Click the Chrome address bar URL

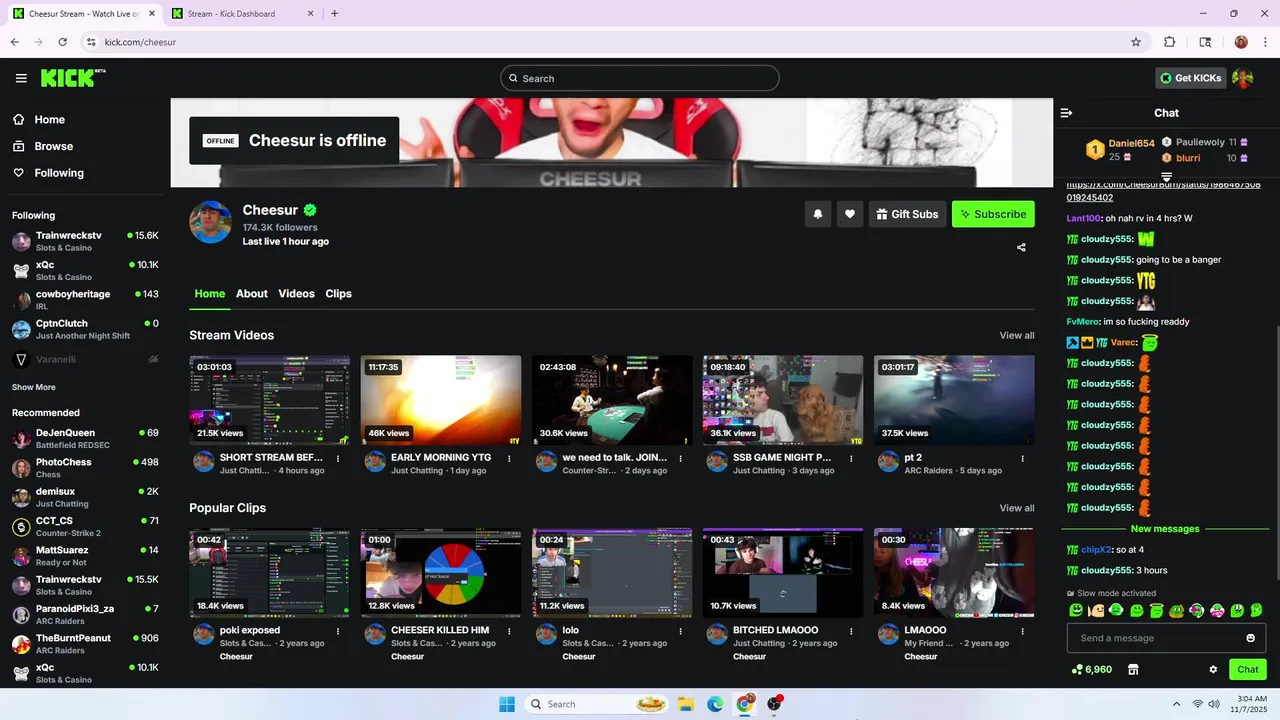140,42
